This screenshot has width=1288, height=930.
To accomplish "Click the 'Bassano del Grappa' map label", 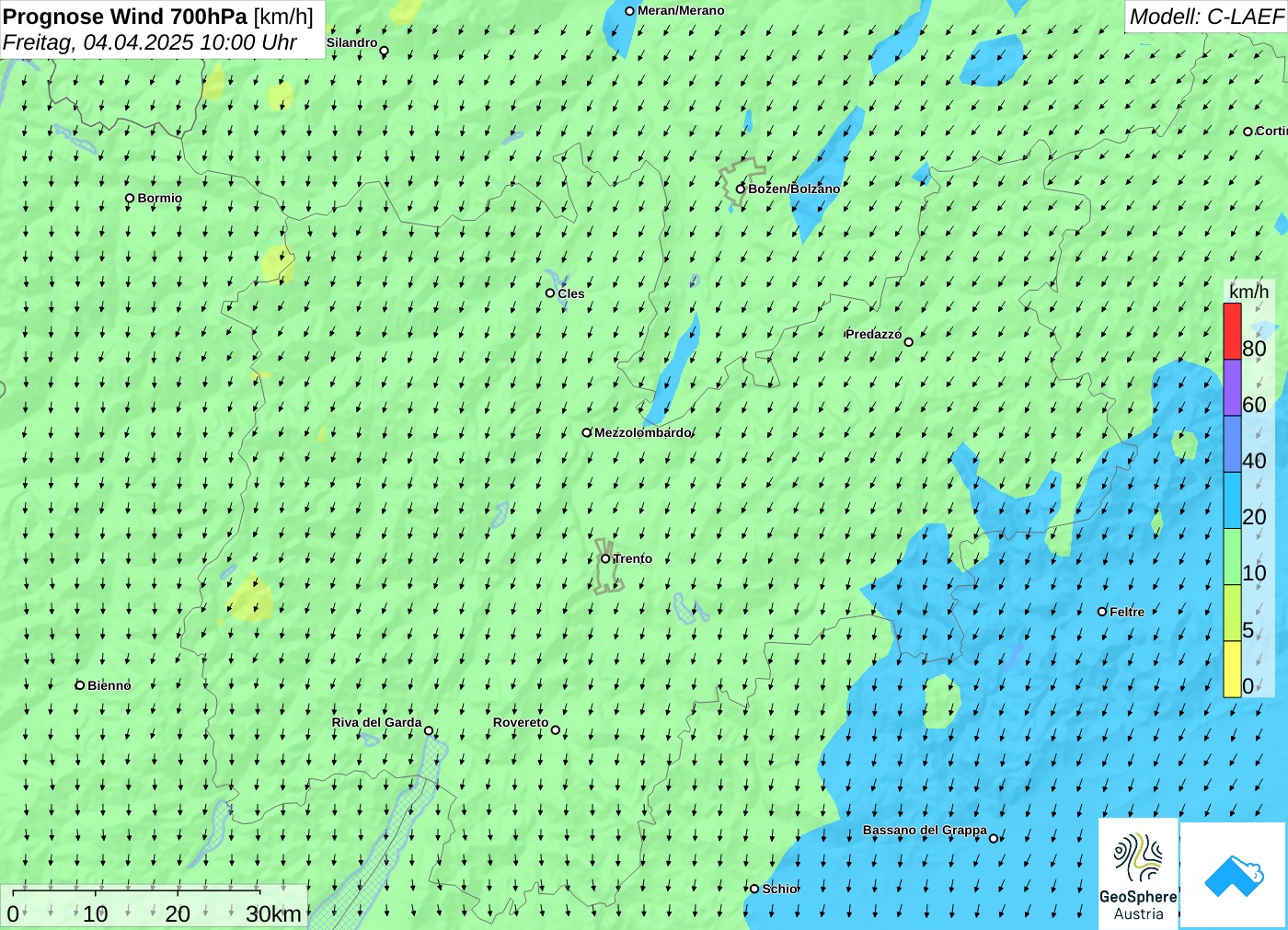I will pyautogui.click(x=925, y=830).
